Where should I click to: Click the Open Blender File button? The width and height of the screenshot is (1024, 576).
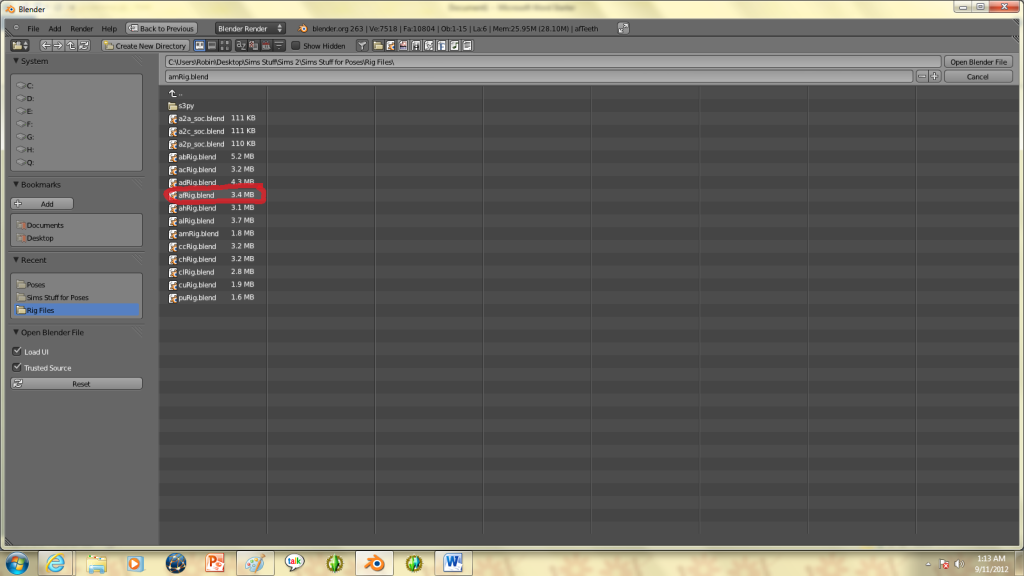978,62
